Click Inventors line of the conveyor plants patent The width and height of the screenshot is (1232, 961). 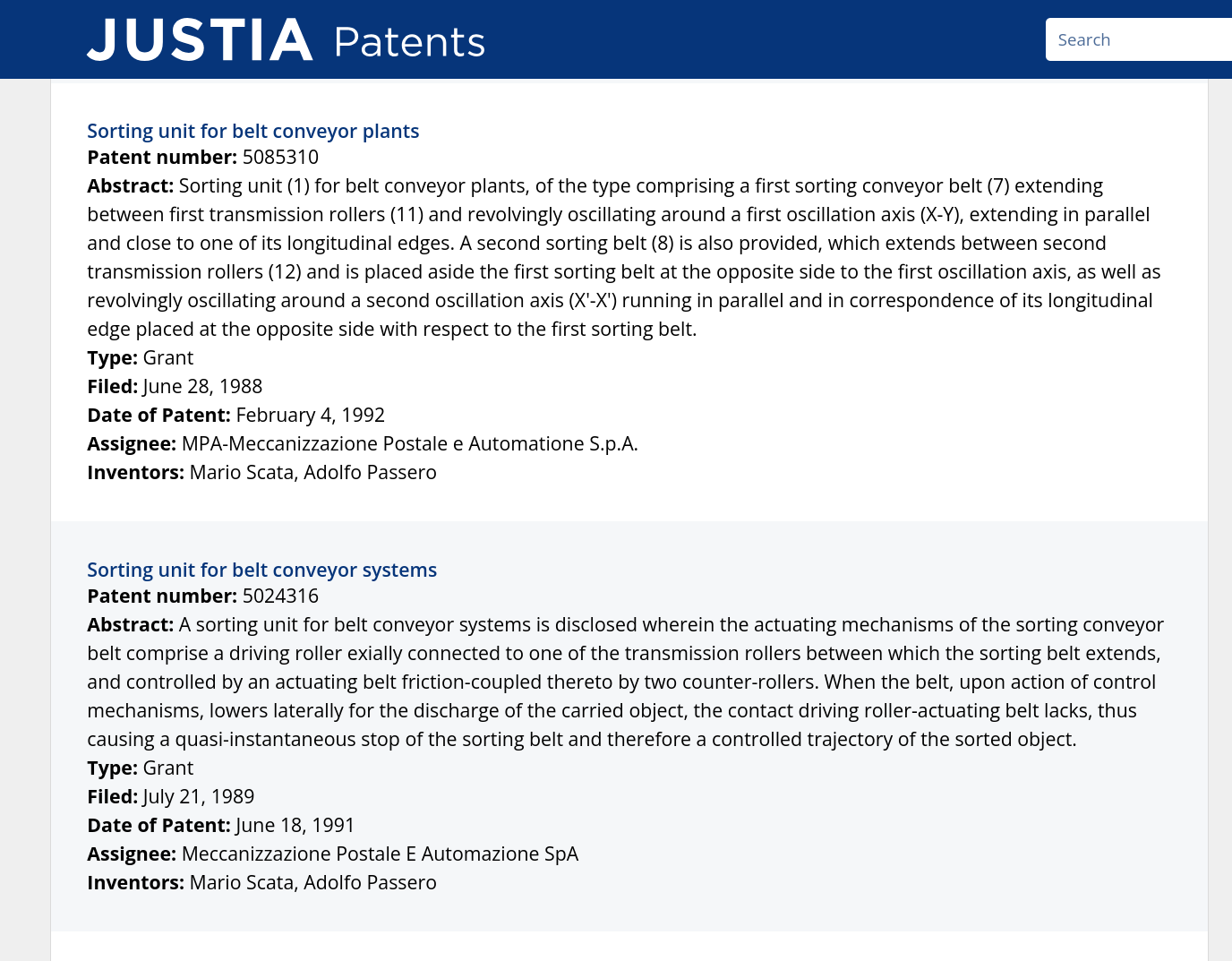(x=261, y=472)
